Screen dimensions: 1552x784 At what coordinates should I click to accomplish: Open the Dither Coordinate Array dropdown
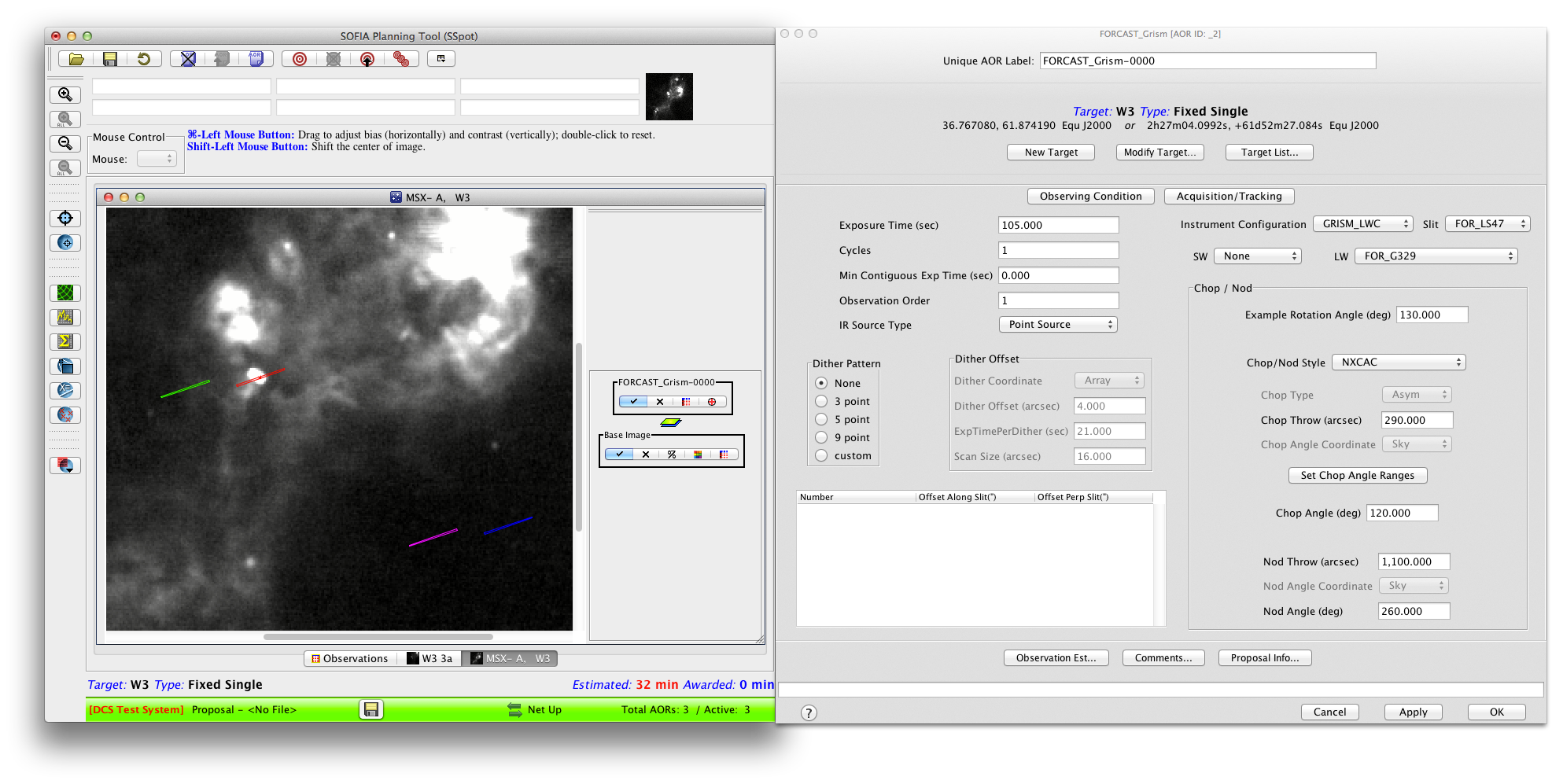(1109, 381)
